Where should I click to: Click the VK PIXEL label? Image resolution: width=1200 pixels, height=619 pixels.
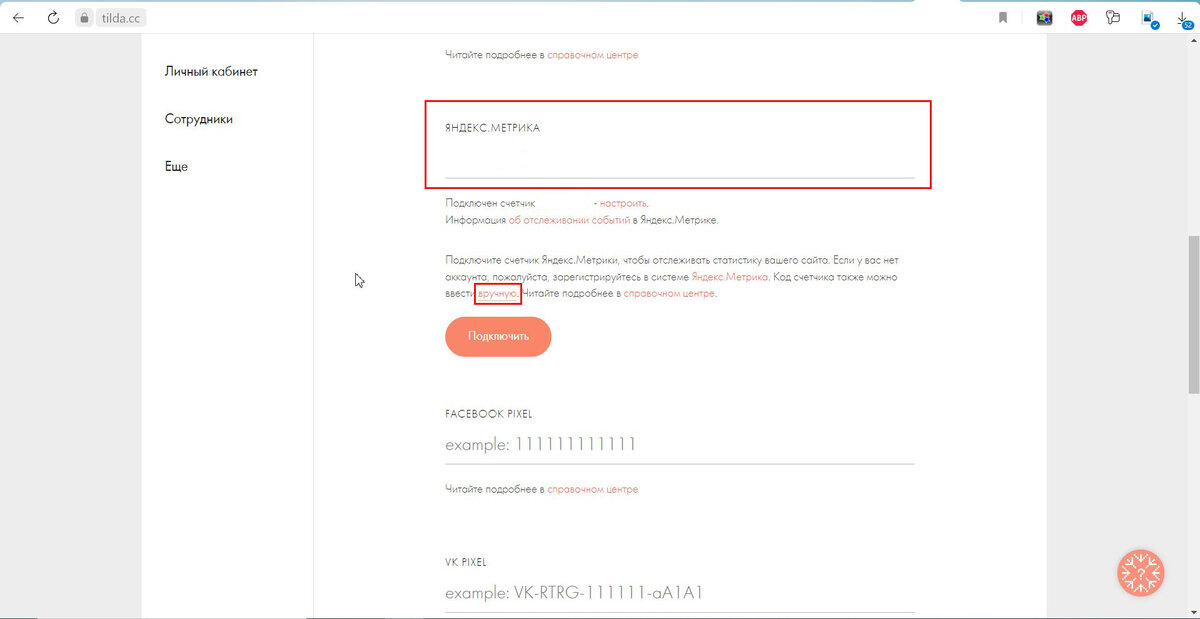pos(466,563)
